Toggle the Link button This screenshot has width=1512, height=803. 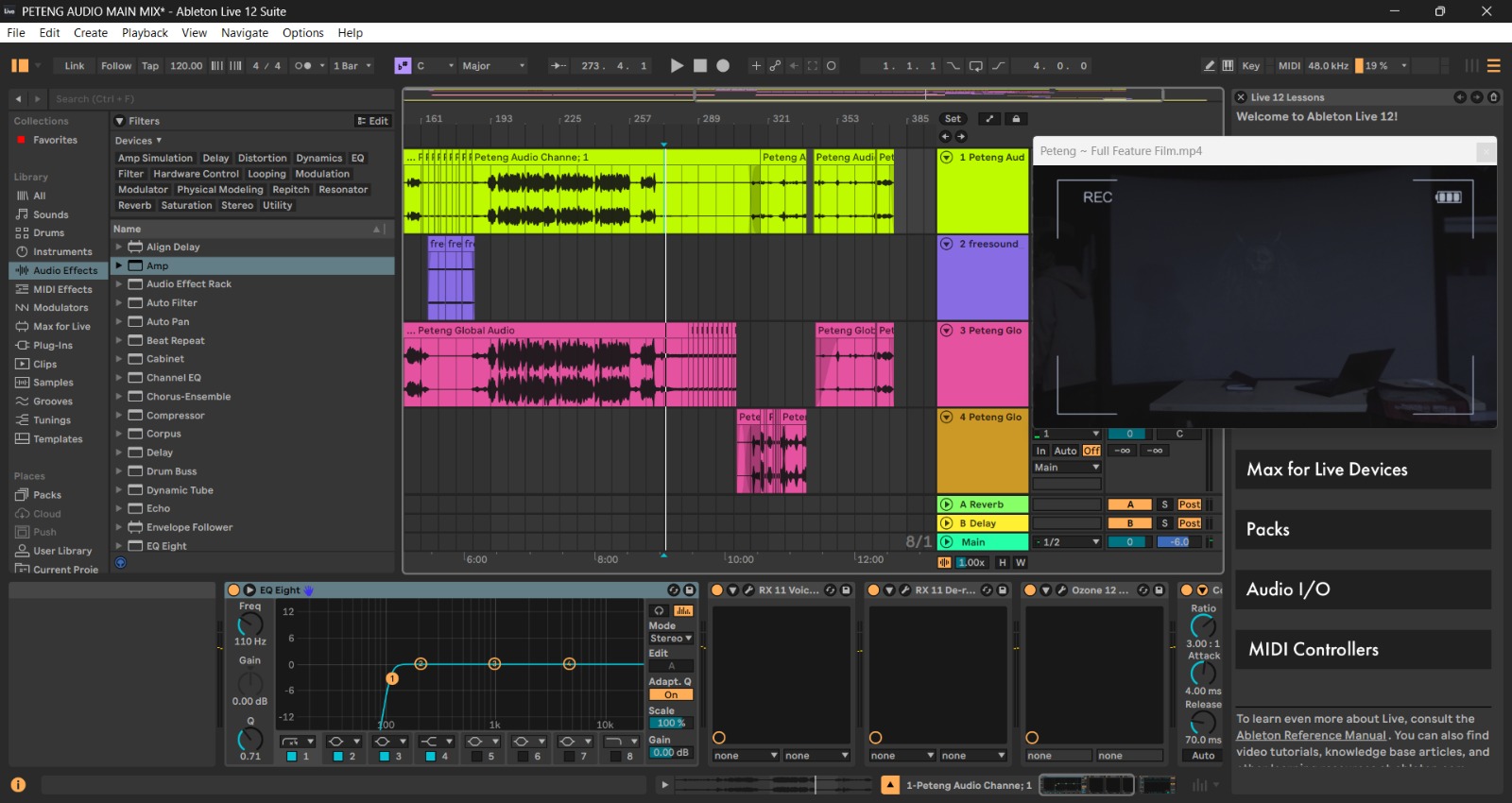(x=74, y=66)
